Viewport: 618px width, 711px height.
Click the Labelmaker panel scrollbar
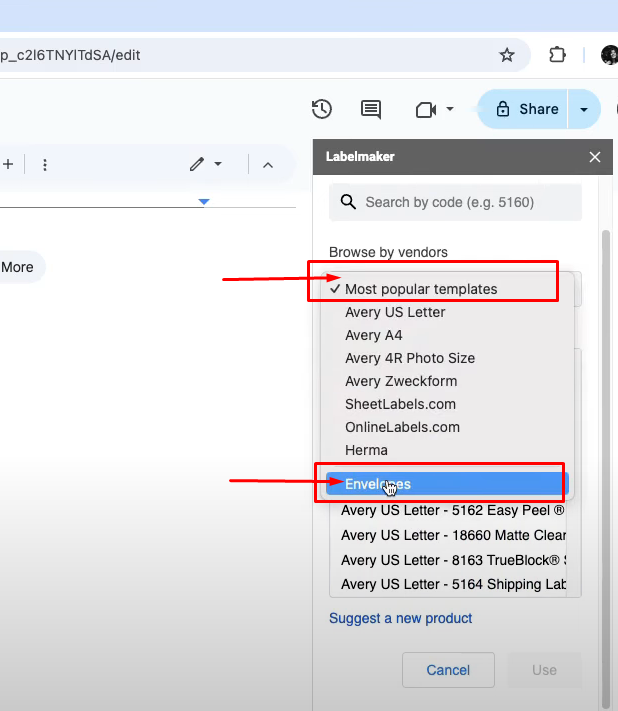point(606,469)
